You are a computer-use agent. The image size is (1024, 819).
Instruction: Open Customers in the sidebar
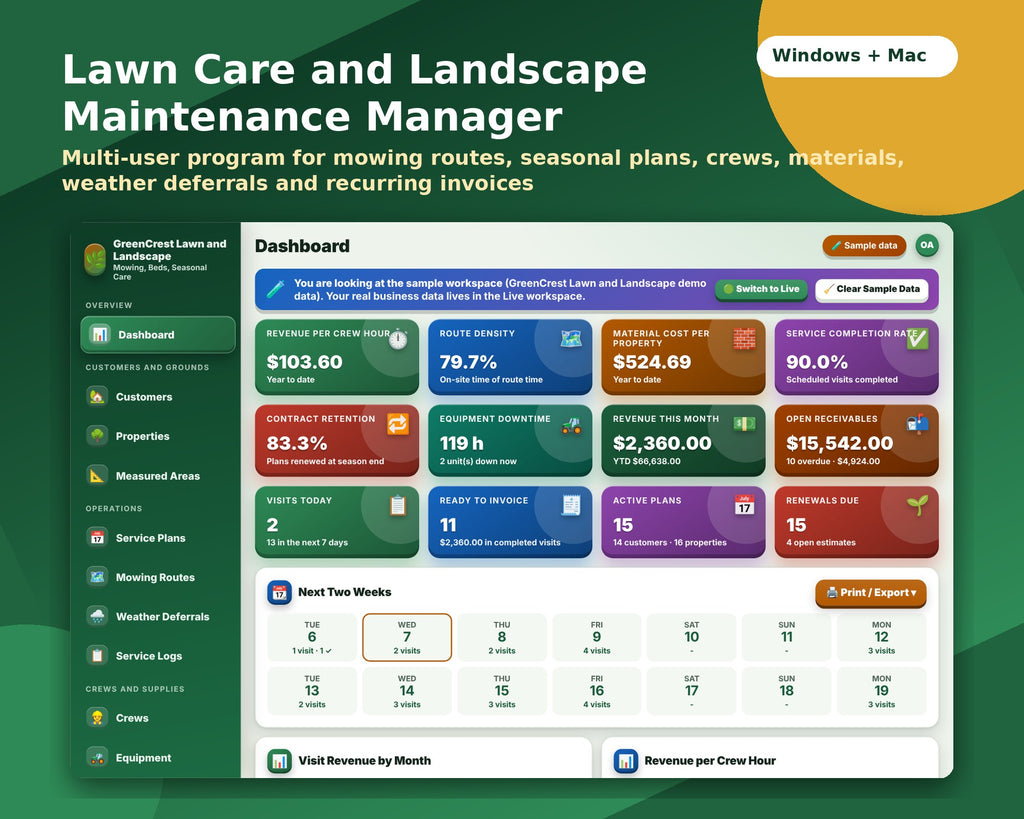[144, 396]
